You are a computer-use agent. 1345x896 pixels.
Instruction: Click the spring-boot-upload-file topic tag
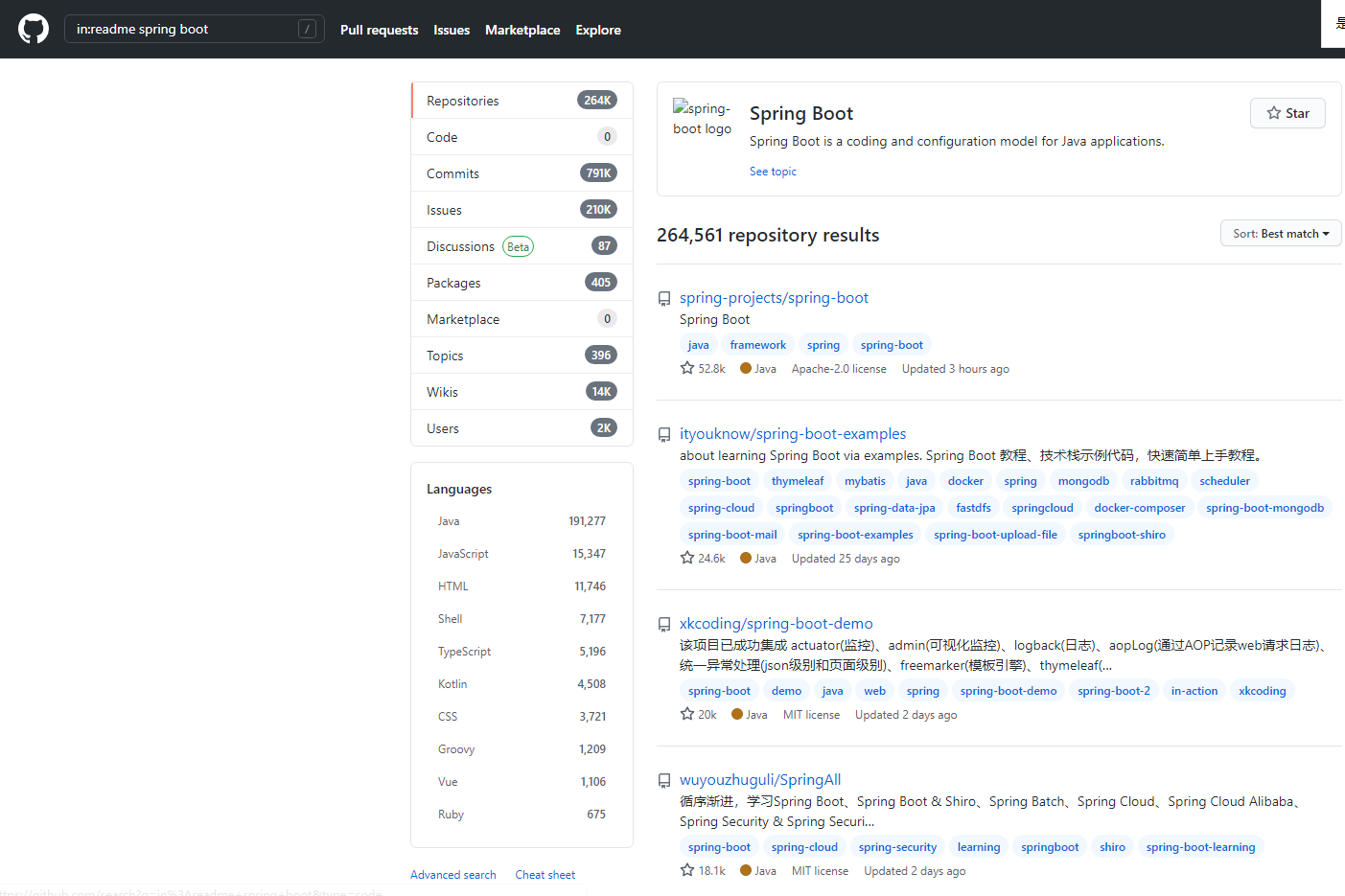(x=995, y=535)
